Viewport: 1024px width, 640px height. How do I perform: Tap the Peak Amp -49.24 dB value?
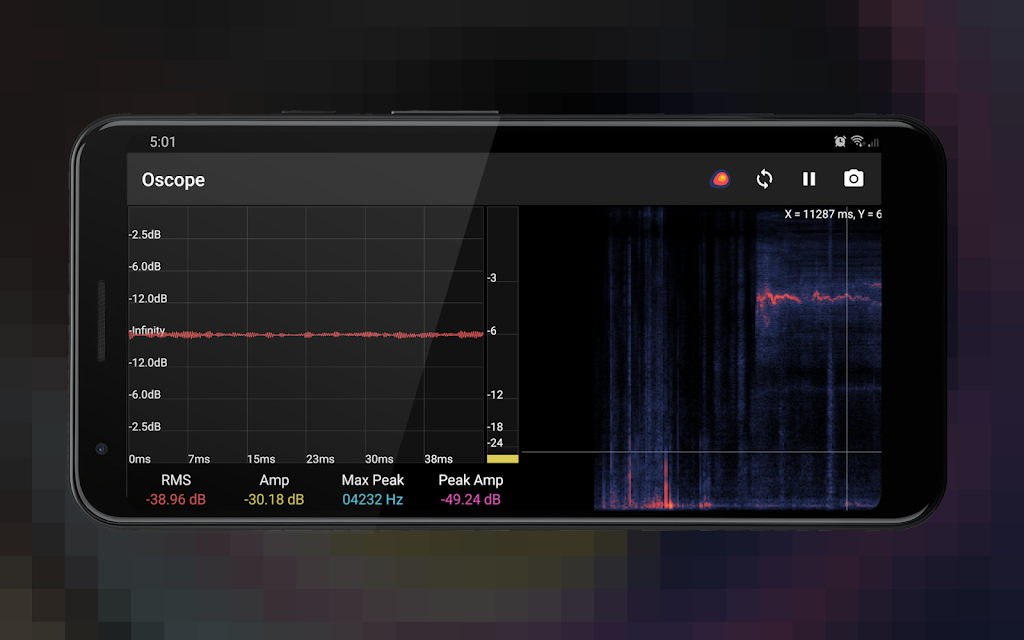[x=470, y=500]
